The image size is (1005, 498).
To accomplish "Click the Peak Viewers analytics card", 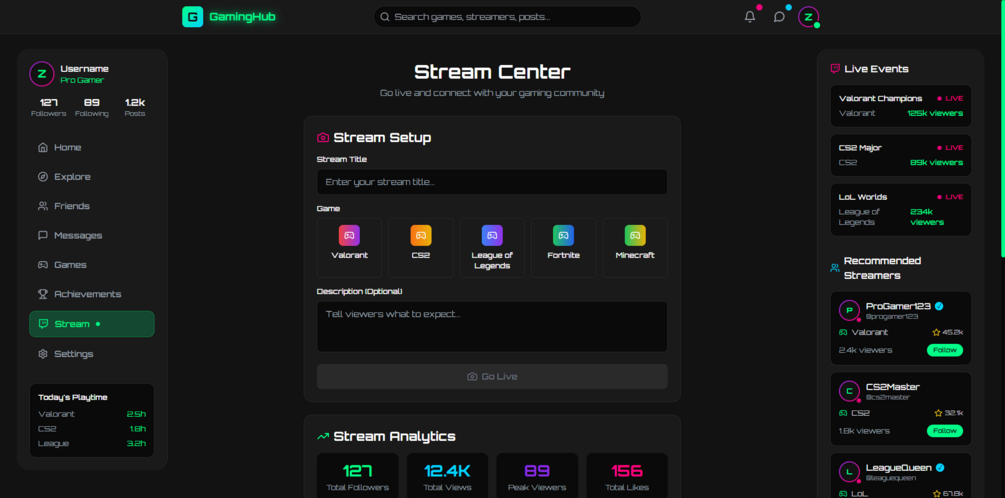I will click(x=537, y=476).
